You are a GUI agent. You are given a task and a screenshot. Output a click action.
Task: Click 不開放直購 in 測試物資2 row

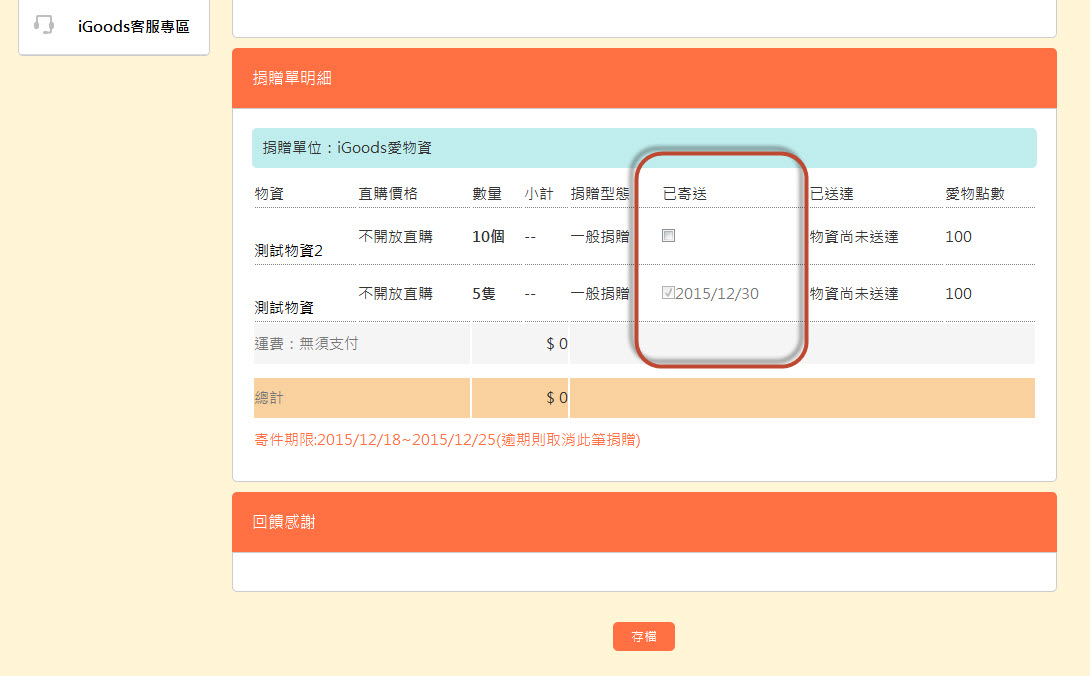coord(396,236)
